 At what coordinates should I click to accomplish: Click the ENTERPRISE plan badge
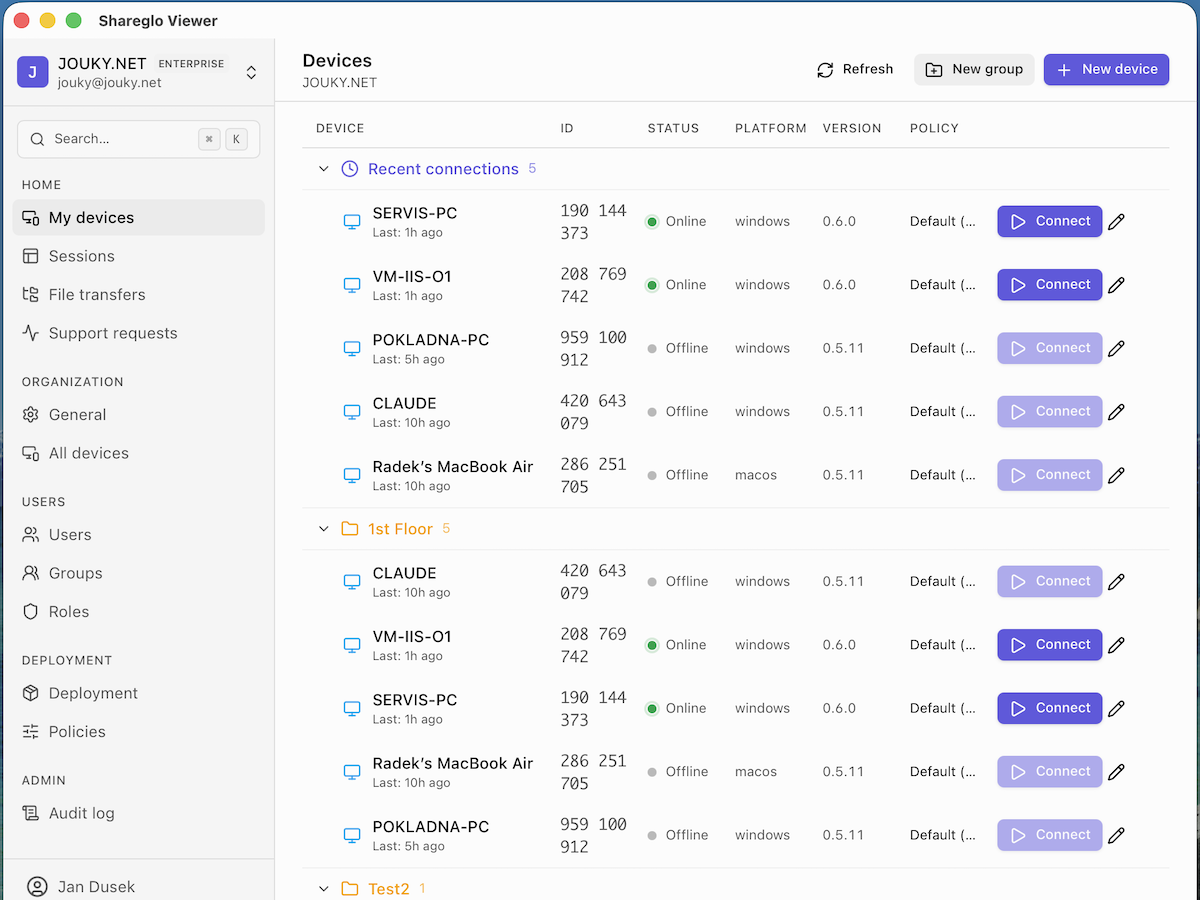point(191,63)
